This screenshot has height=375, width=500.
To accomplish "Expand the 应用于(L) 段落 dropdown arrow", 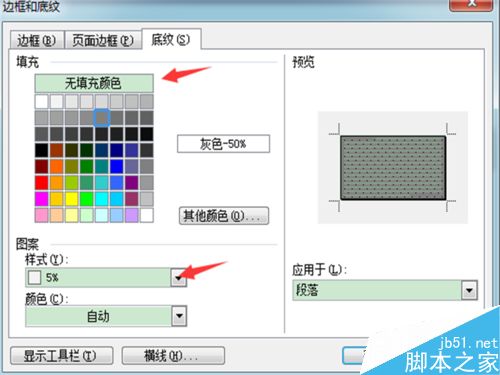I will 469,290.
